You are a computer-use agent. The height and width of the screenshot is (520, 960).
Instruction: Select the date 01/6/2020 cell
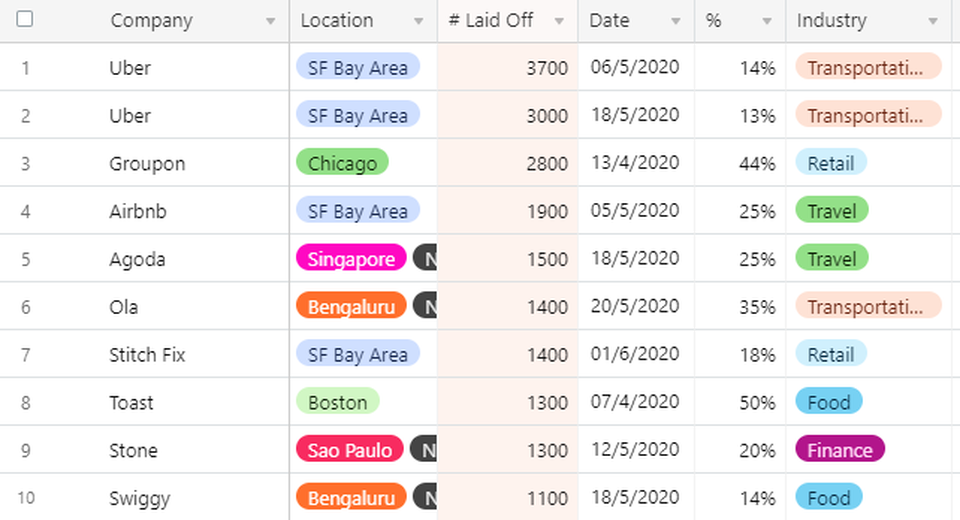tap(636, 353)
